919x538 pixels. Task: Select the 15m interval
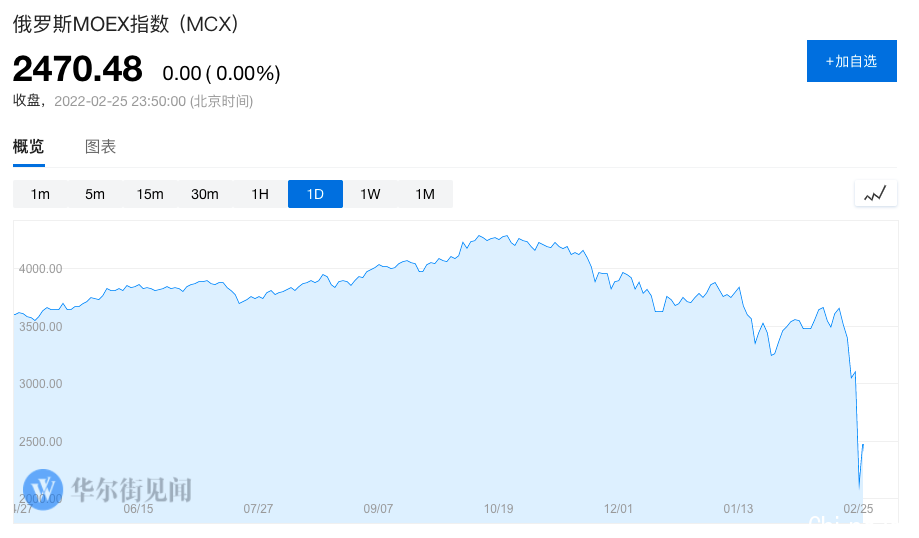click(x=150, y=194)
